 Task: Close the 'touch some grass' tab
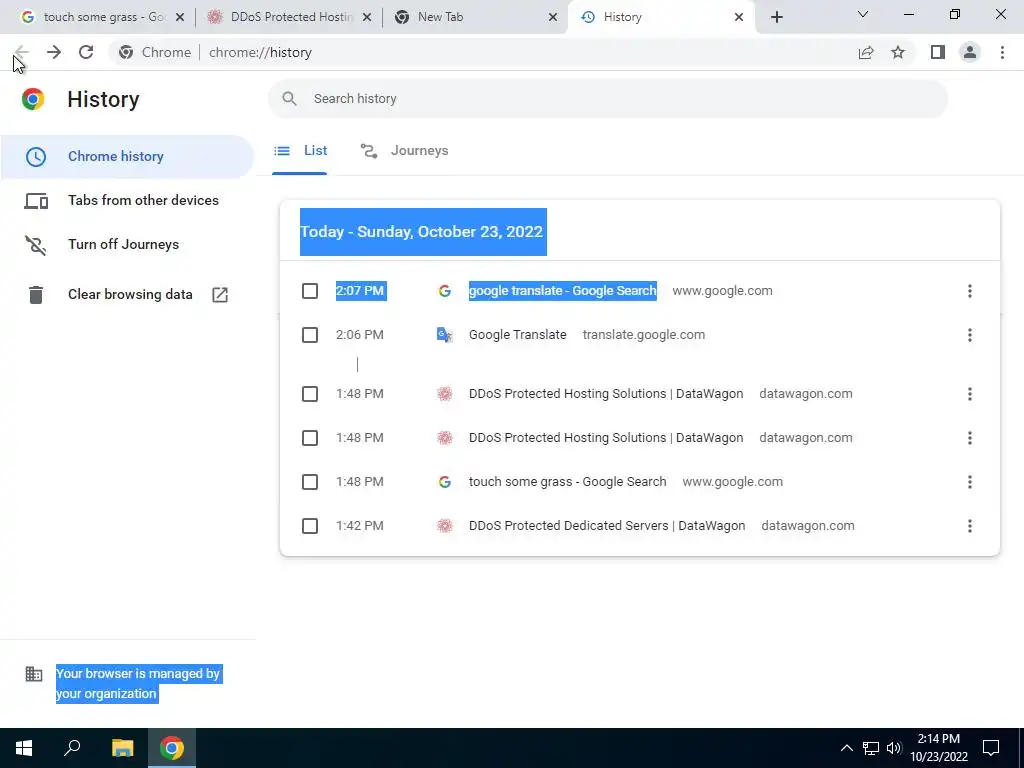tap(180, 17)
